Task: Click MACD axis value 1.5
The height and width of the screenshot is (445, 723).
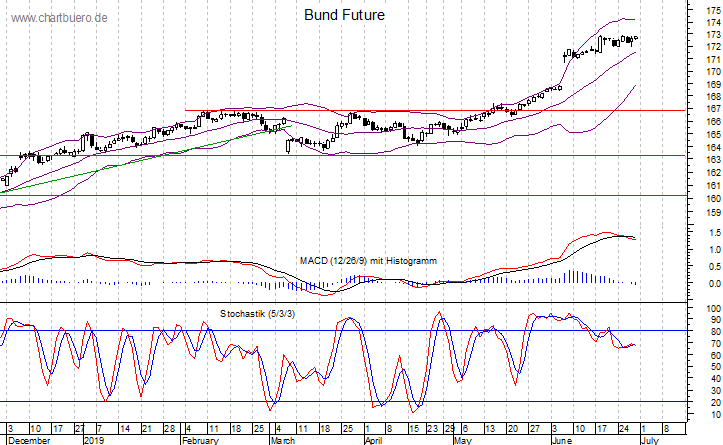Action: (x=715, y=233)
